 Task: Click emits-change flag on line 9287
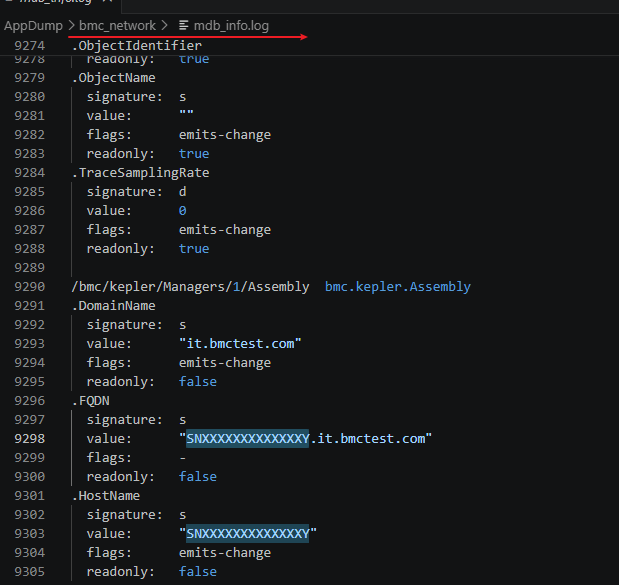(x=225, y=230)
